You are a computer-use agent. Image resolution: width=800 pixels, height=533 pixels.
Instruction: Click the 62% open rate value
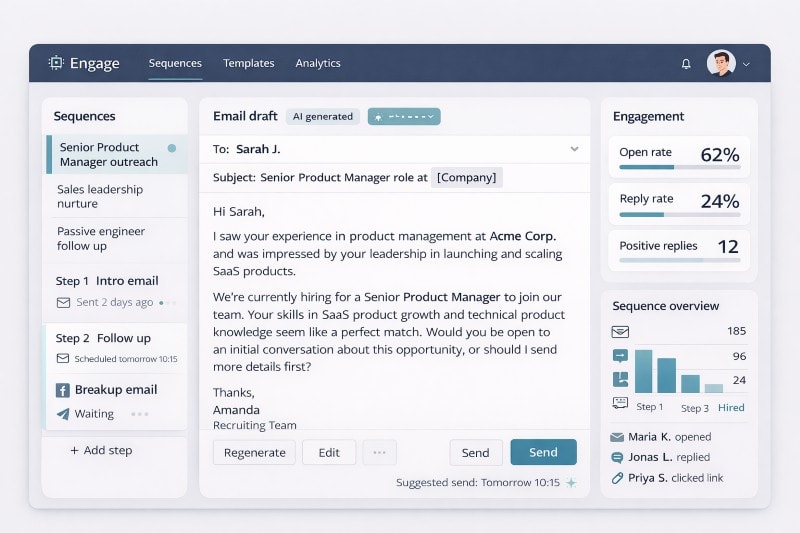coord(719,155)
